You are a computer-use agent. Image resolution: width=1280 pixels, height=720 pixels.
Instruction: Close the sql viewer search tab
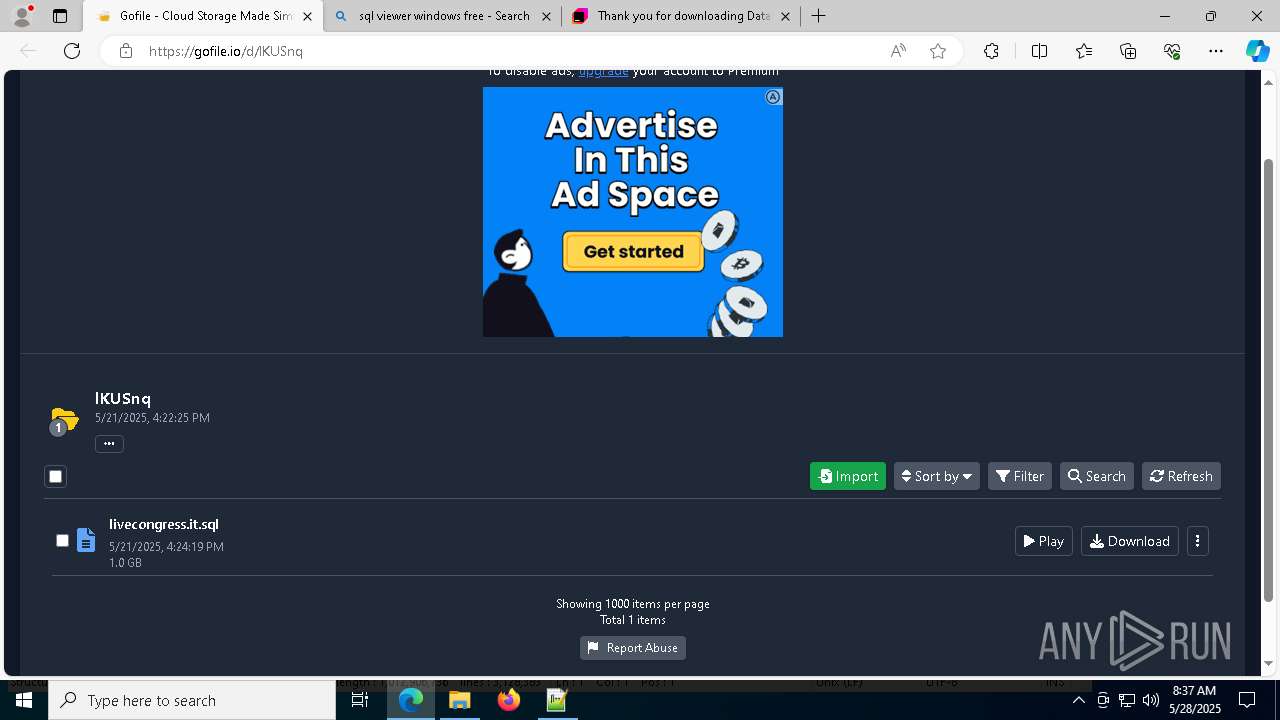(x=546, y=16)
